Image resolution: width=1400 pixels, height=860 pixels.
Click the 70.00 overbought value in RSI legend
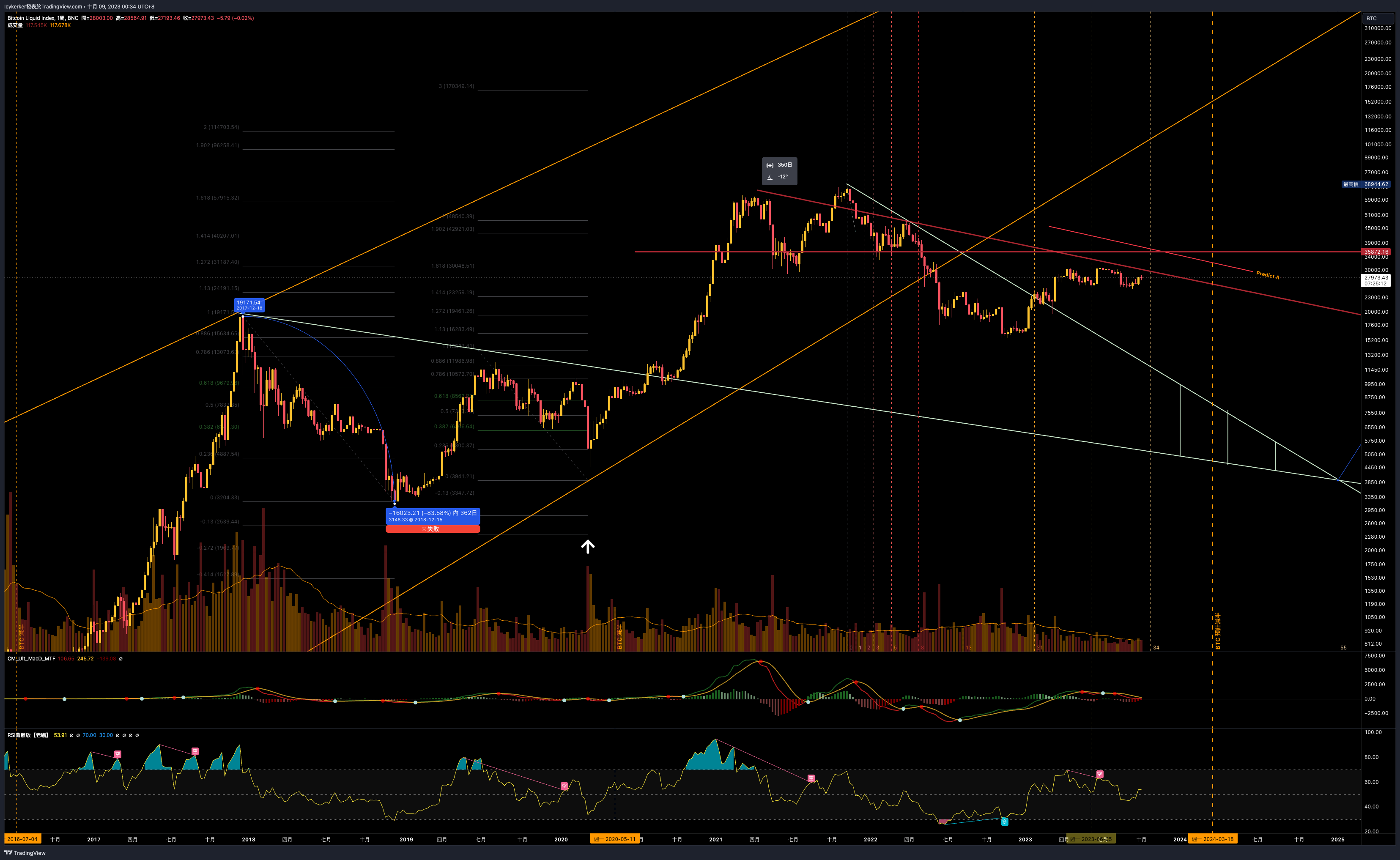pyautogui.click(x=89, y=735)
